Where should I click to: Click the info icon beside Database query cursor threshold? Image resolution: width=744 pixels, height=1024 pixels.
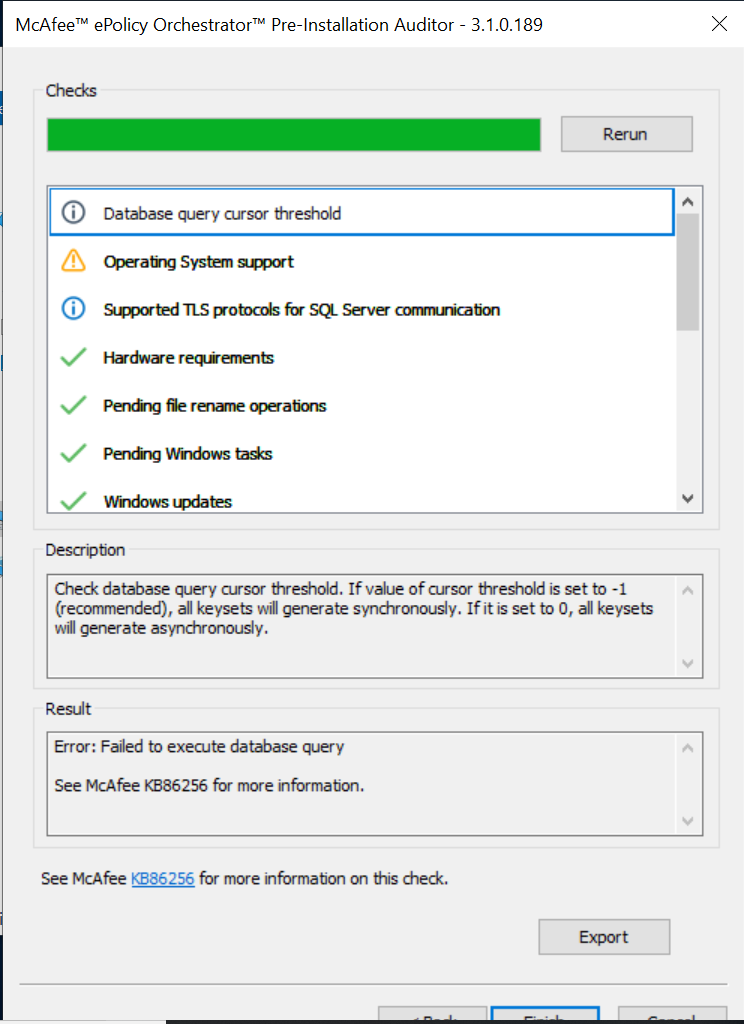73,213
